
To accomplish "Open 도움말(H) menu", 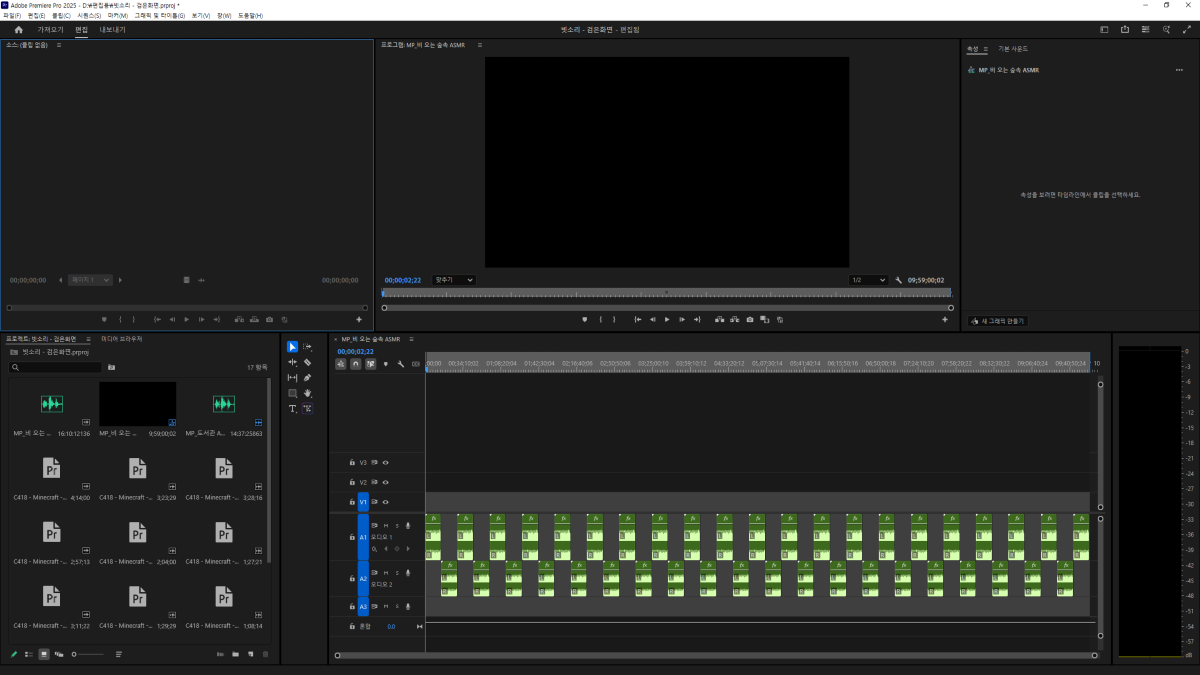I will click(250, 16).
